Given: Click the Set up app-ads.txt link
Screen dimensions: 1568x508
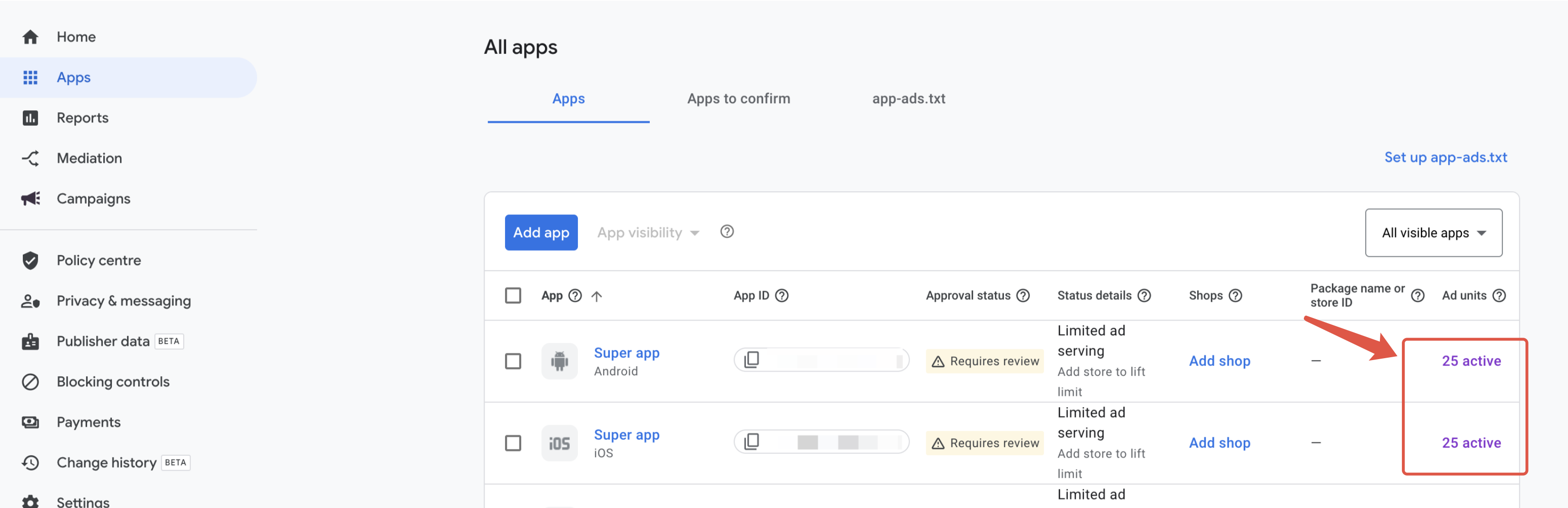Looking at the screenshot, I should 1446,157.
